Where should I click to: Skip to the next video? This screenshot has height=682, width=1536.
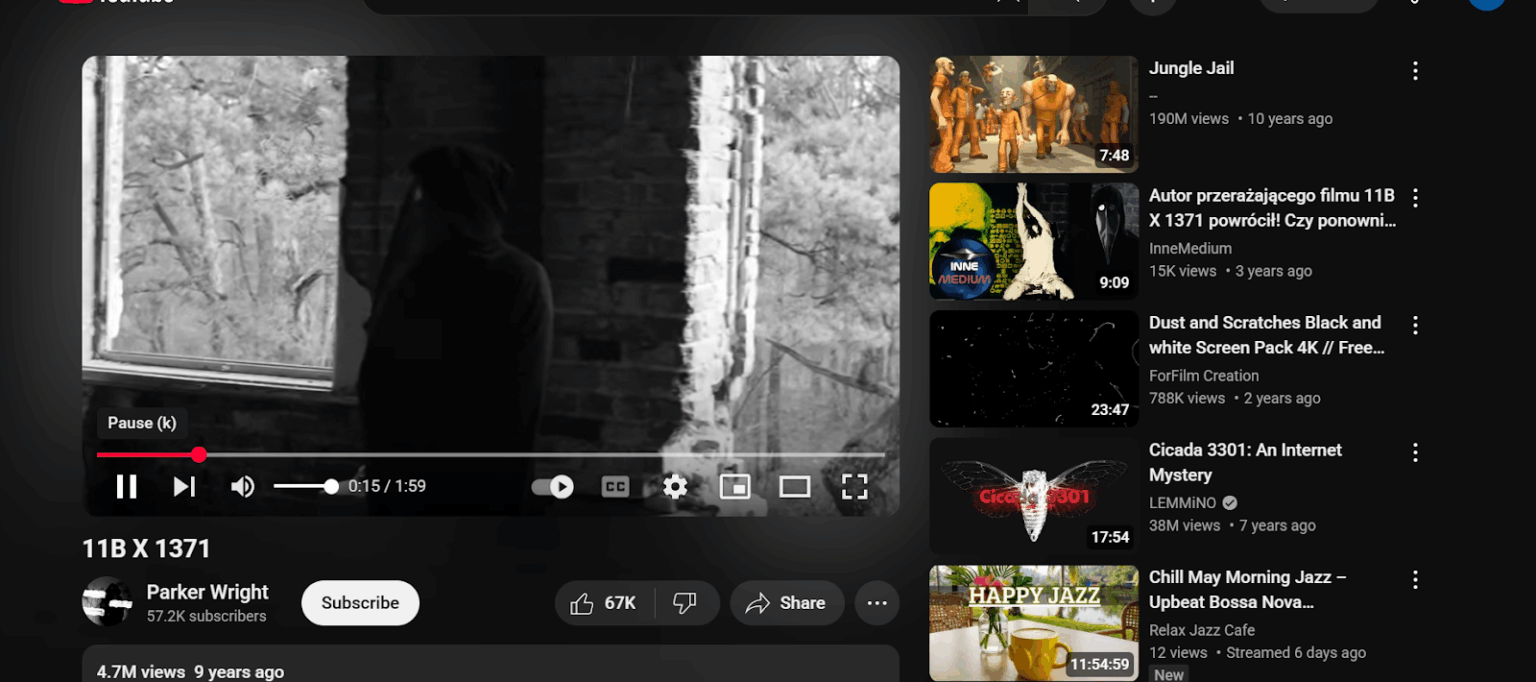(x=183, y=486)
